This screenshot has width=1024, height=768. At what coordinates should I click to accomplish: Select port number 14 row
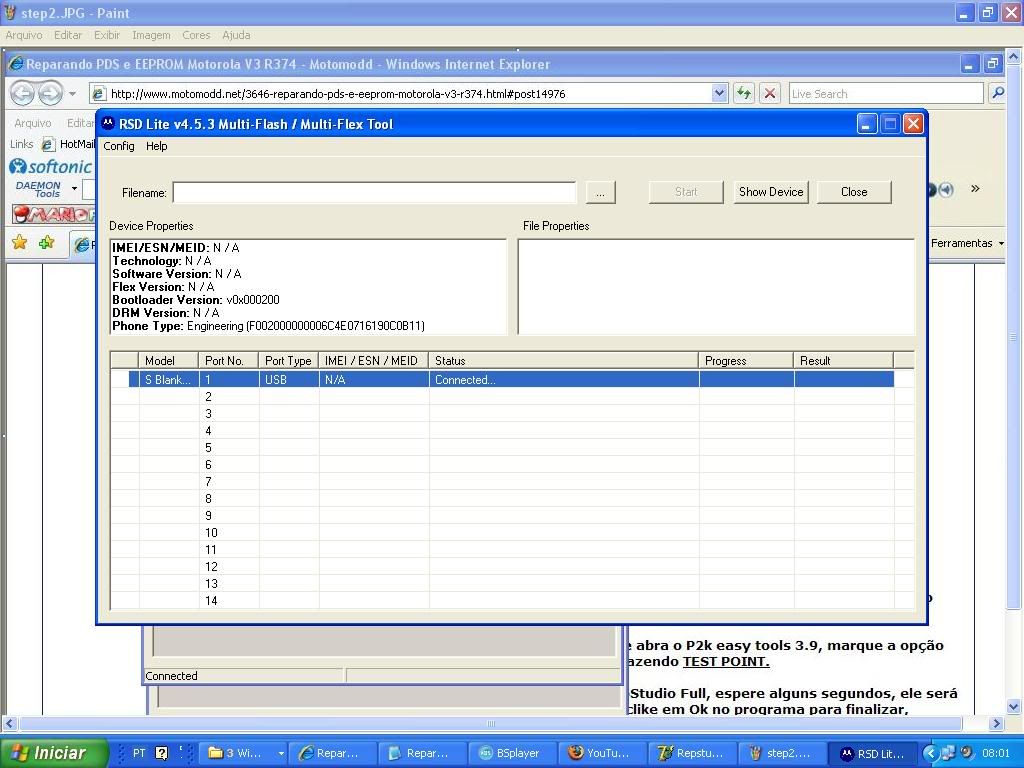(511, 600)
